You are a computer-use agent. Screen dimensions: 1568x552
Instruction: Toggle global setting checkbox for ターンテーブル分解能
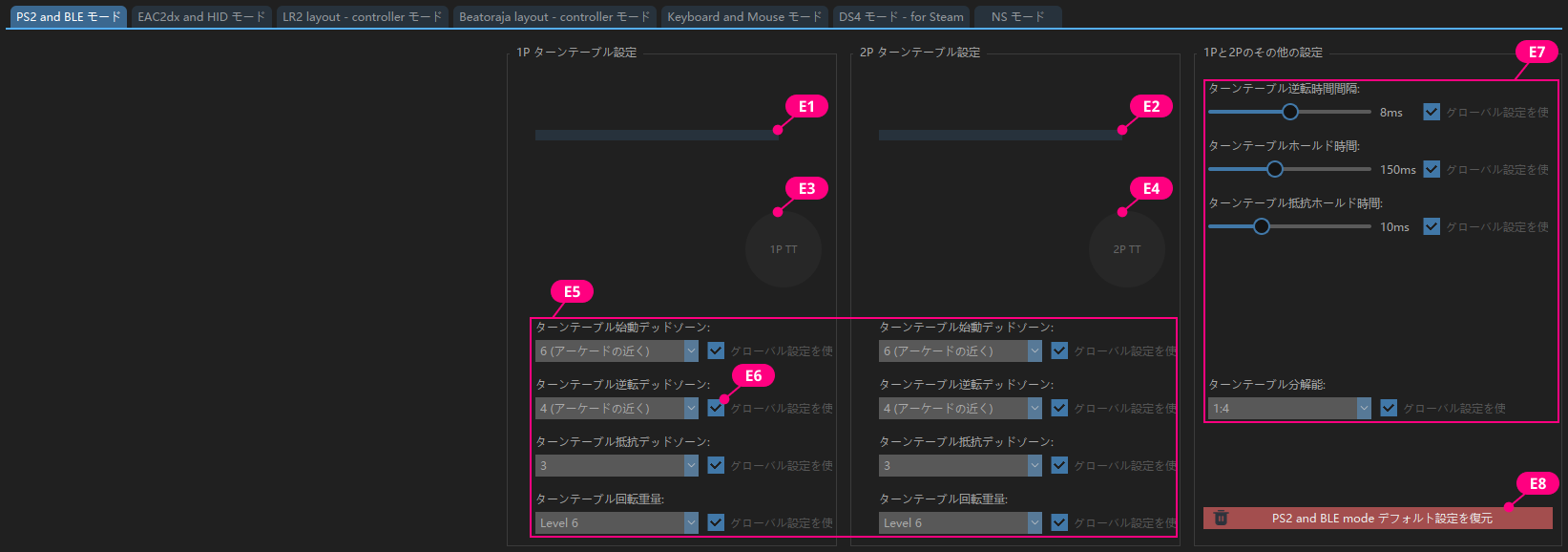coord(1389,408)
